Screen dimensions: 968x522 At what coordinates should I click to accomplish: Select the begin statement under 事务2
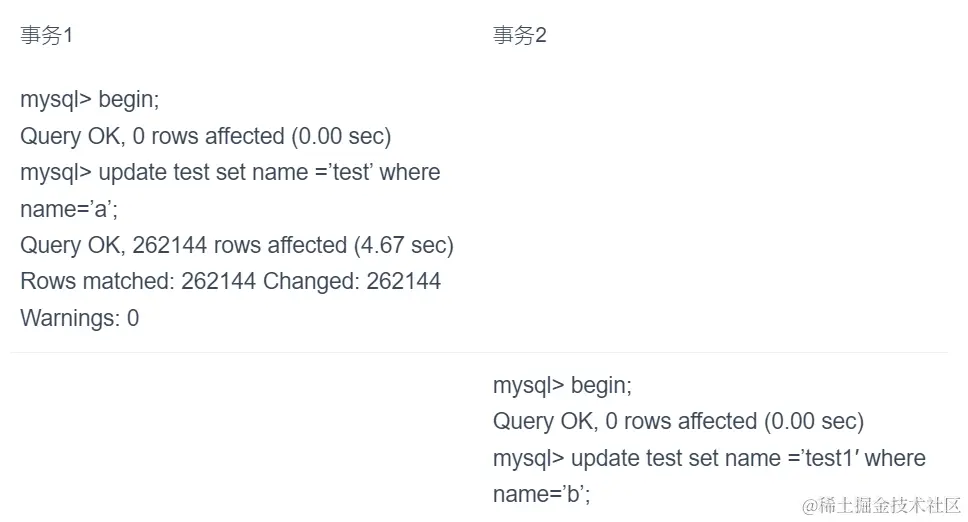563,385
